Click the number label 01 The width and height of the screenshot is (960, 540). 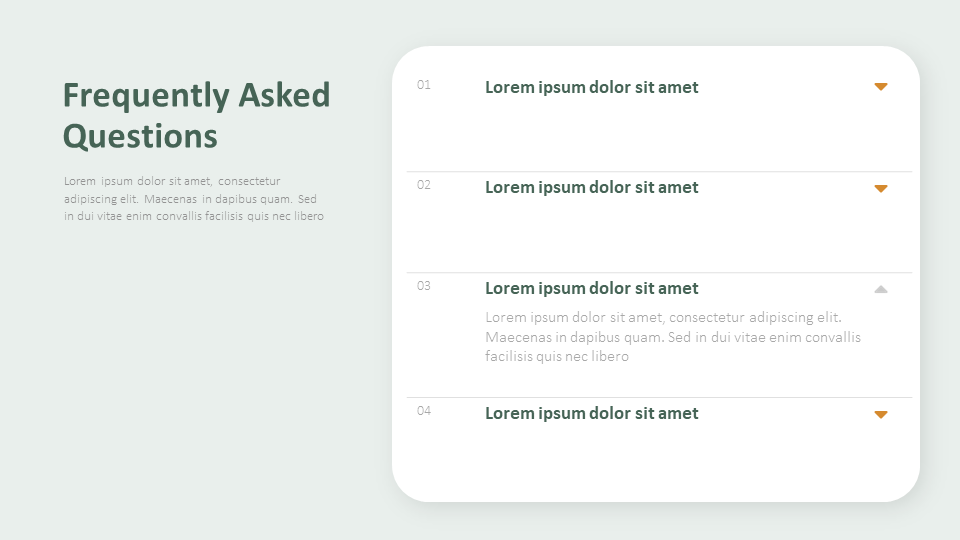(x=424, y=85)
